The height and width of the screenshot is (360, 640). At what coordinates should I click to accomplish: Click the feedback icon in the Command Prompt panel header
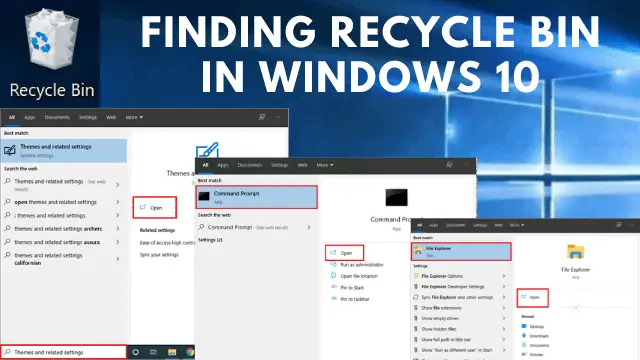(x=449, y=165)
